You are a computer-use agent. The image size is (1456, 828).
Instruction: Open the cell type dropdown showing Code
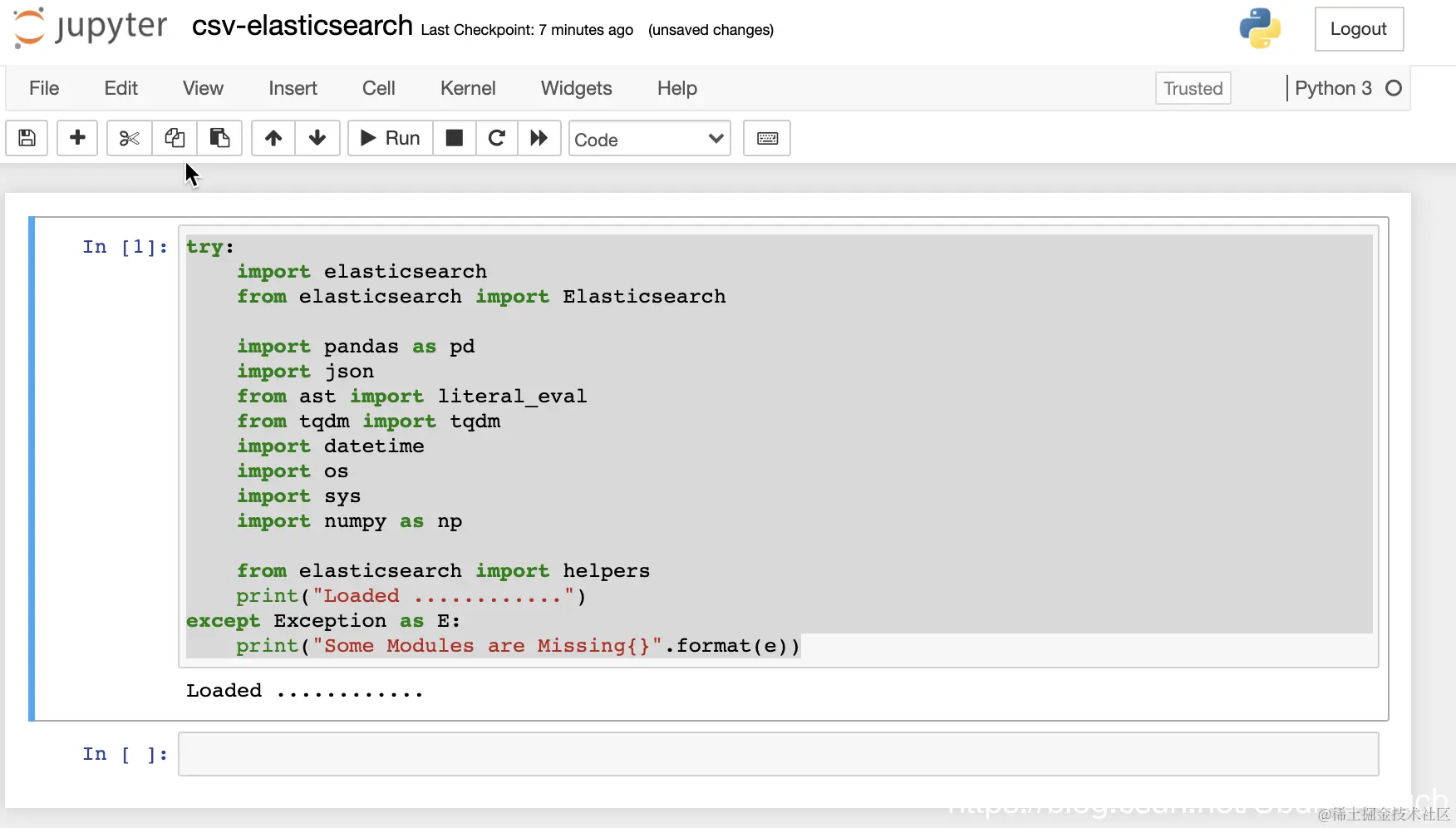650,139
